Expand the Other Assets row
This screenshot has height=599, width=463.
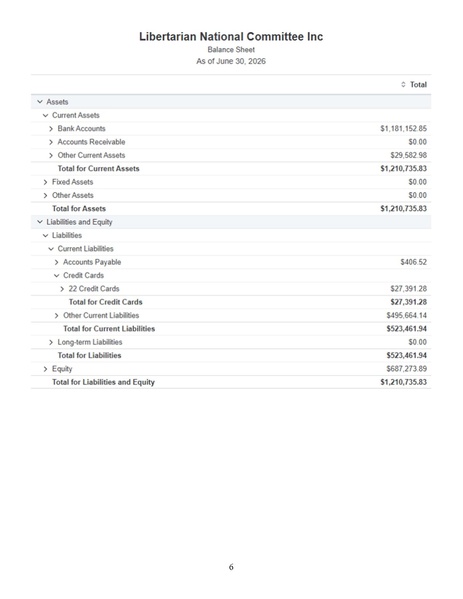[45, 196]
